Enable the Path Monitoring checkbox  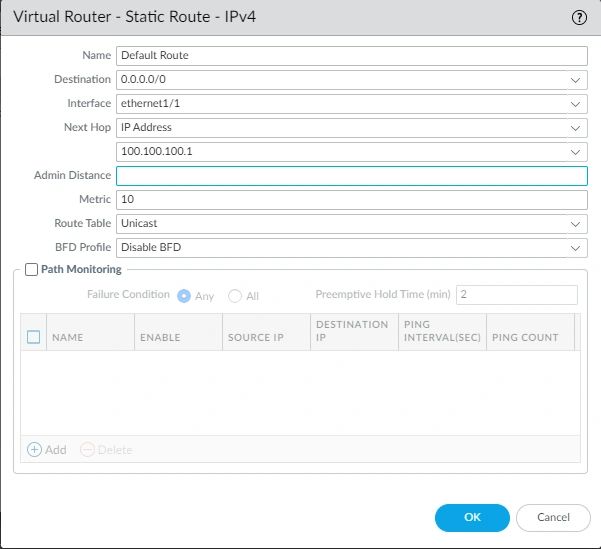(x=31, y=270)
